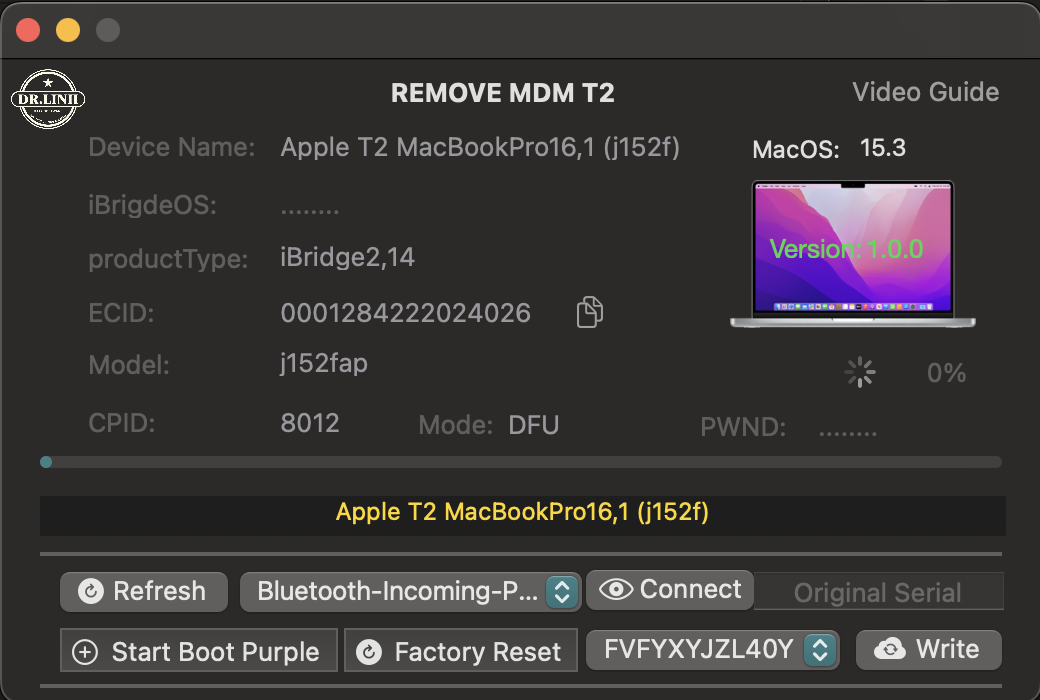
Task: Click the port dropdown's up/down arrows
Action: pos(562,591)
